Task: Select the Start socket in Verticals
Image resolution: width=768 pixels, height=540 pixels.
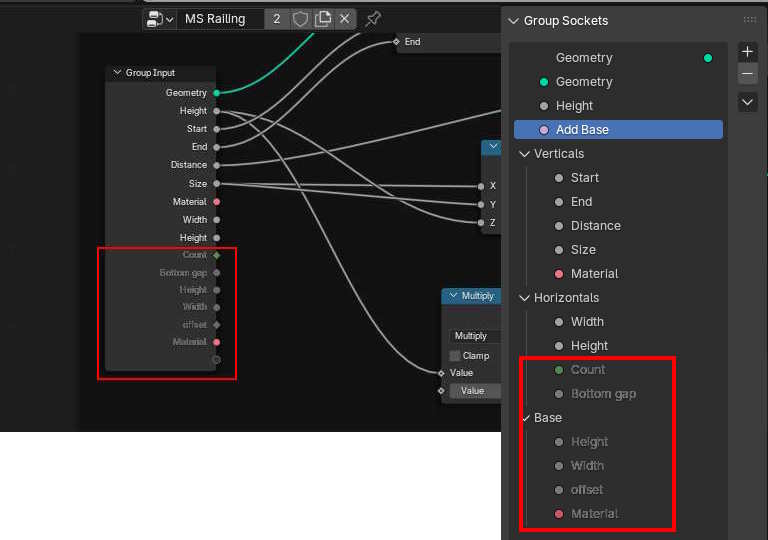Action: (x=618, y=178)
